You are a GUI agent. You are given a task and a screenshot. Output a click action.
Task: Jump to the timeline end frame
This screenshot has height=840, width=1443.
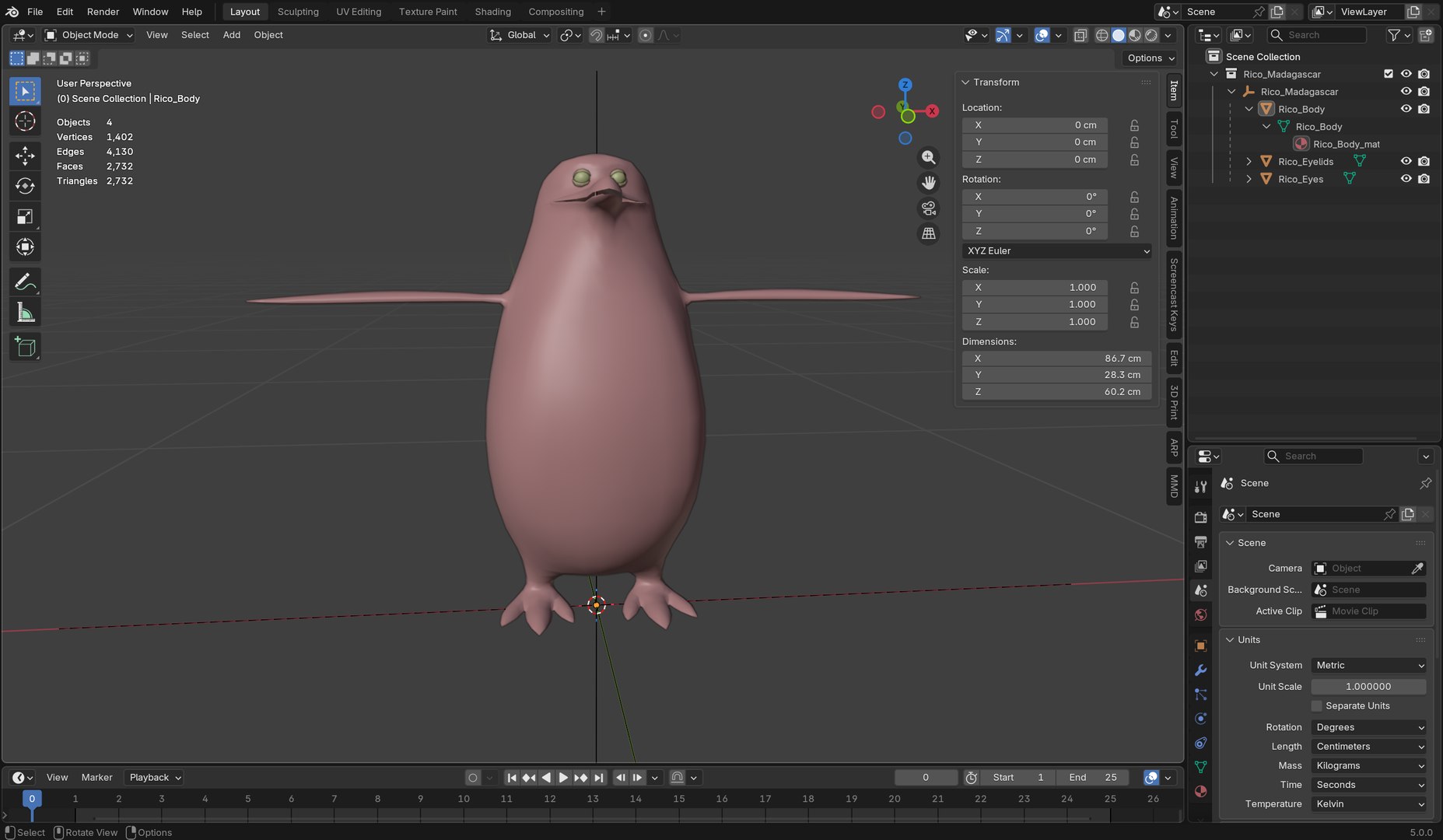click(598, 778)
